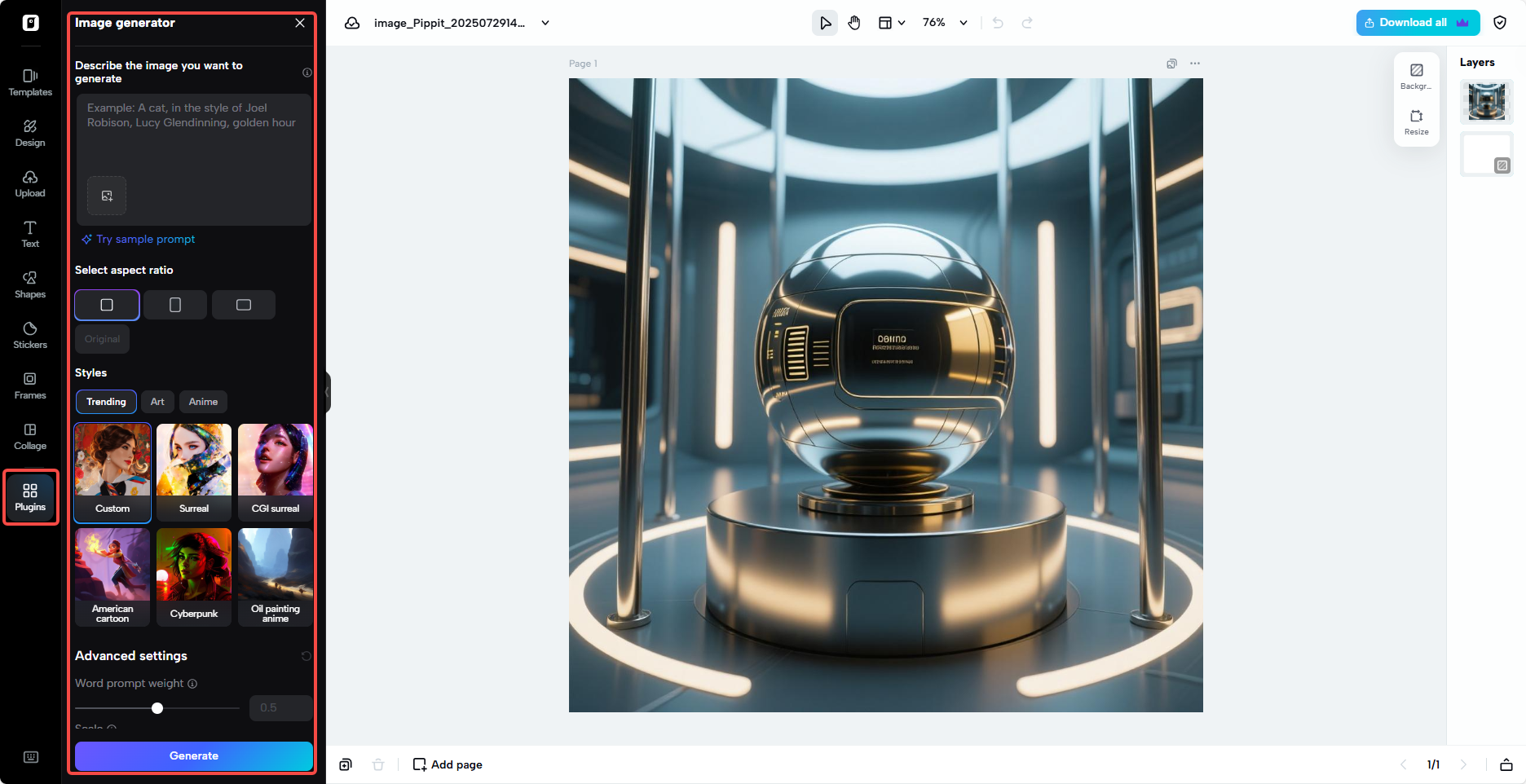Select the pointer select tool
Screen dimensions: 1526x784
tap(825, 23)
